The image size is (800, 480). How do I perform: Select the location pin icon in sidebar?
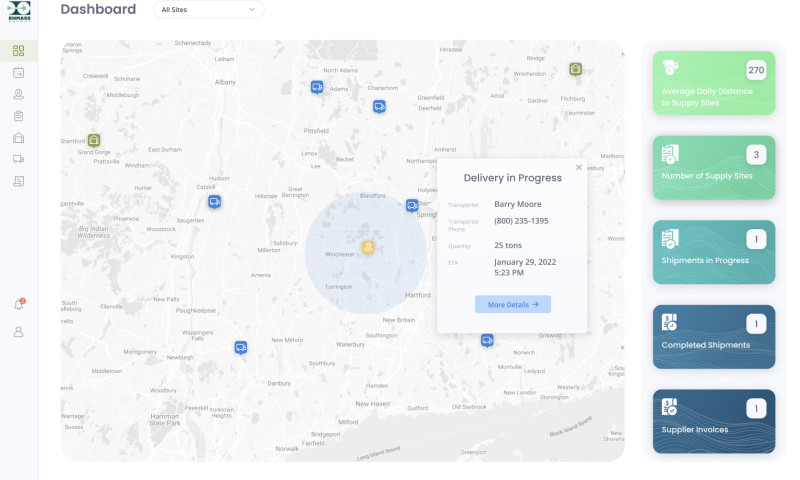tap(18, 94)
